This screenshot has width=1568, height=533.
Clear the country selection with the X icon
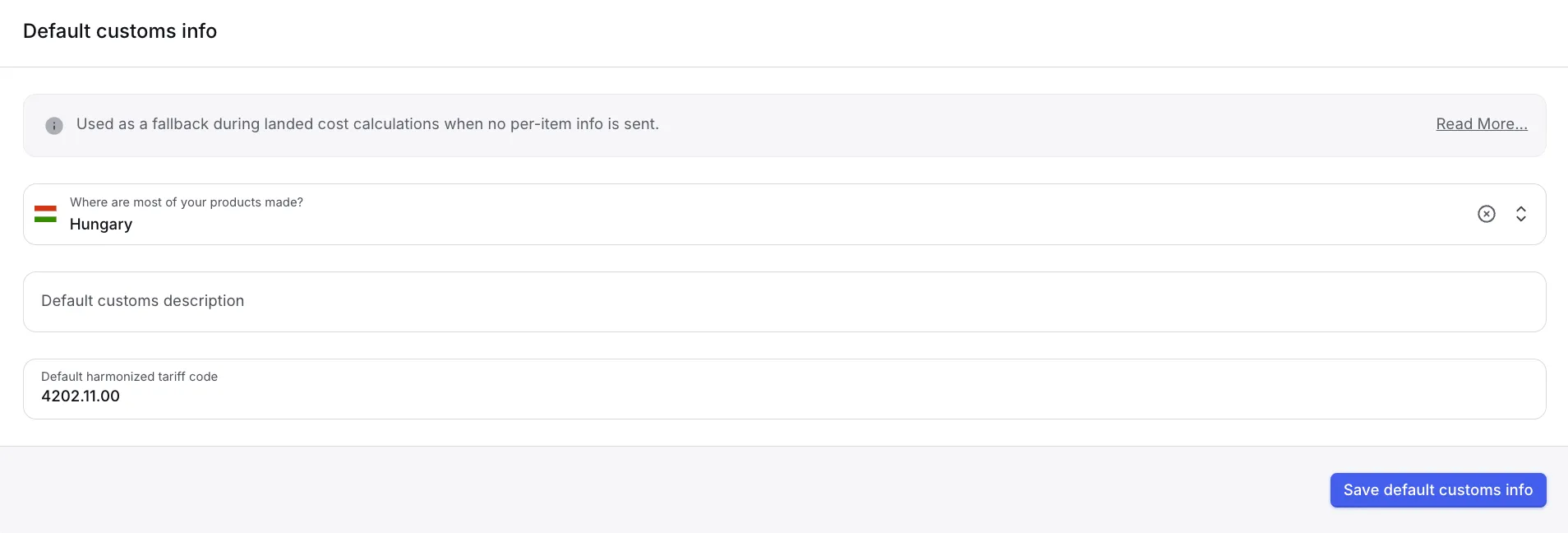tap(1487, 214)
